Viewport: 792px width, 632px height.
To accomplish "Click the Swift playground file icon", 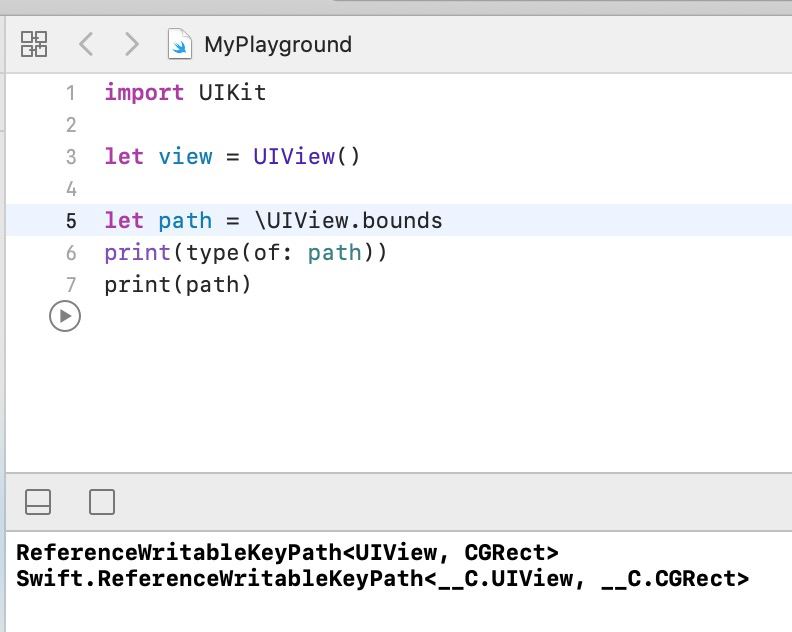I will tap(180, 44).
